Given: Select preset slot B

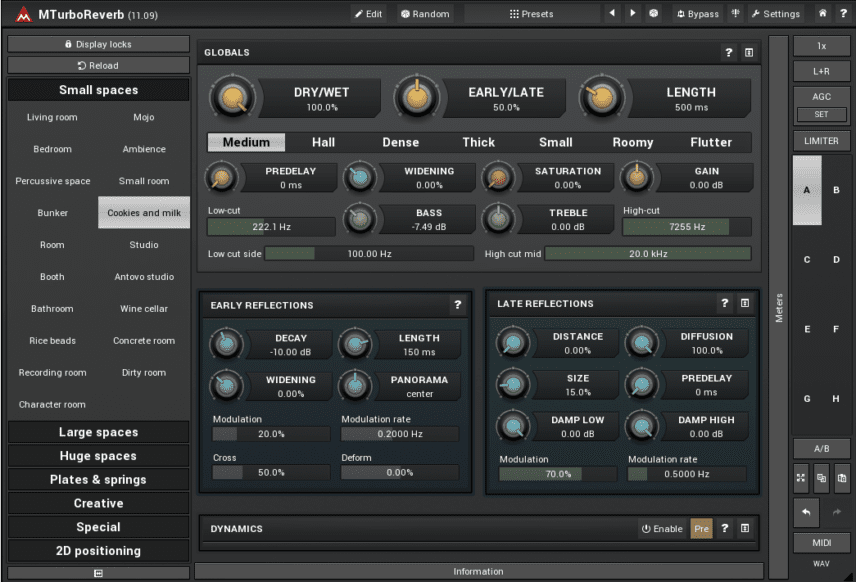Looking at the screenshot, I should click(836, 190).
